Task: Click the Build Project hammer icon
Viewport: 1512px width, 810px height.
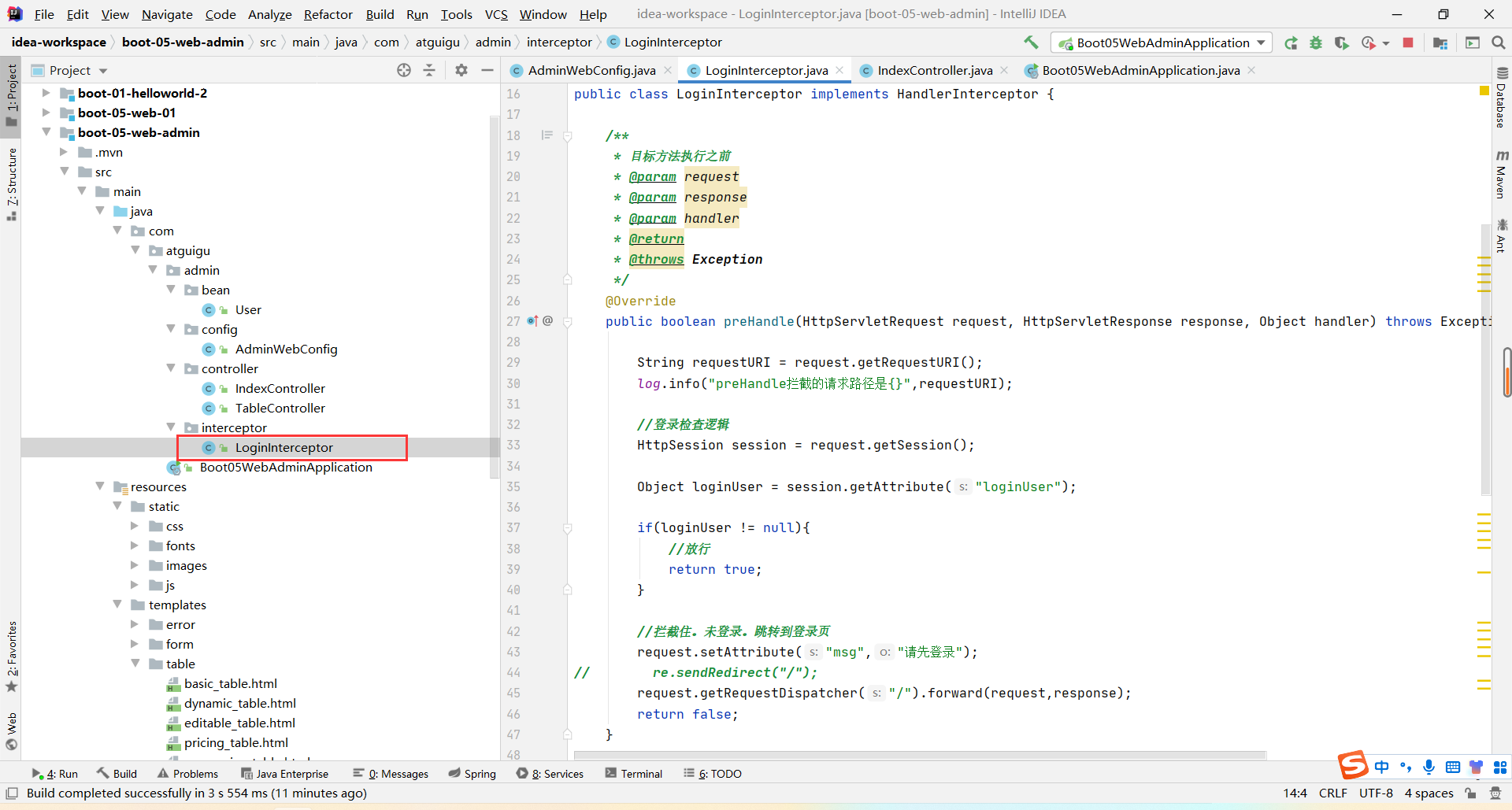Action: [x=1030, y=43]
